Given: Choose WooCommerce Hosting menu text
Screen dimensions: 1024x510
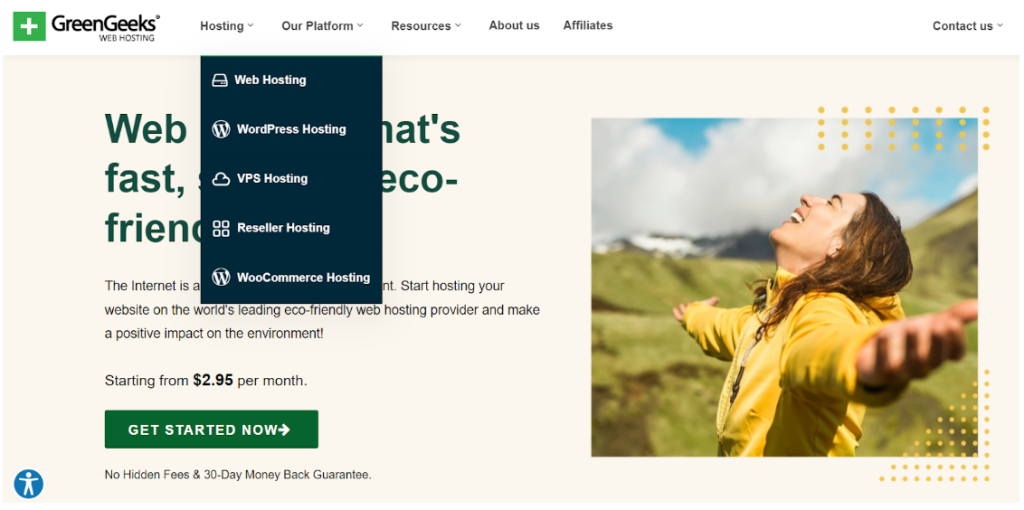Looking at the screenshot, I should [x=304, y=277].
